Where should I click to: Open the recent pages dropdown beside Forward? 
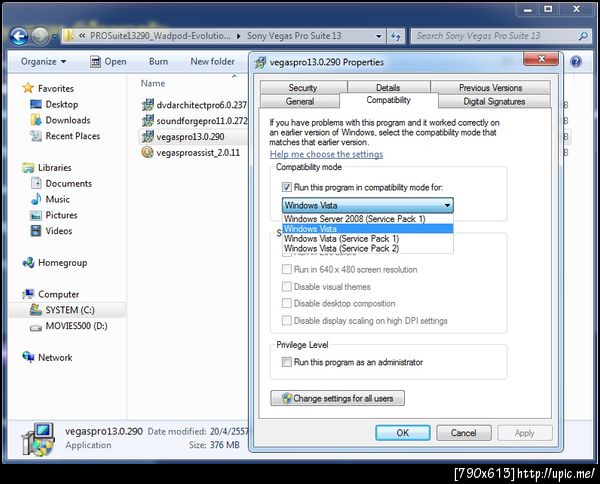click(x=55, y=36)
